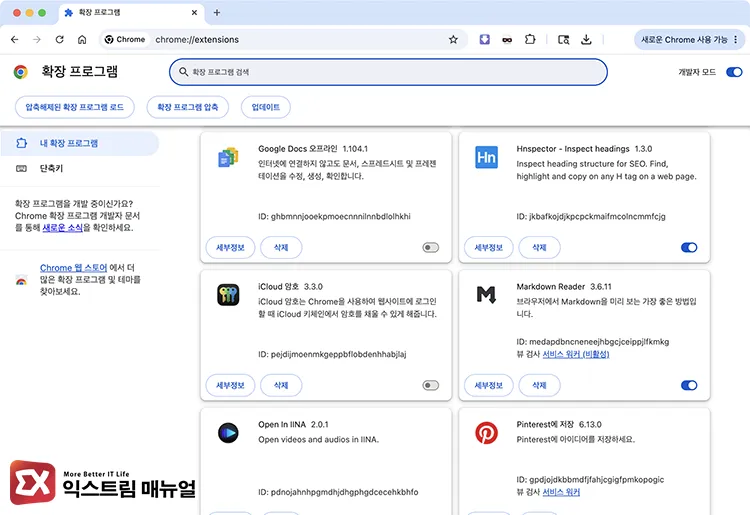The image size is (750, 515).
Task: Open the Chrome three-dot menu
Action: [736, 40]
